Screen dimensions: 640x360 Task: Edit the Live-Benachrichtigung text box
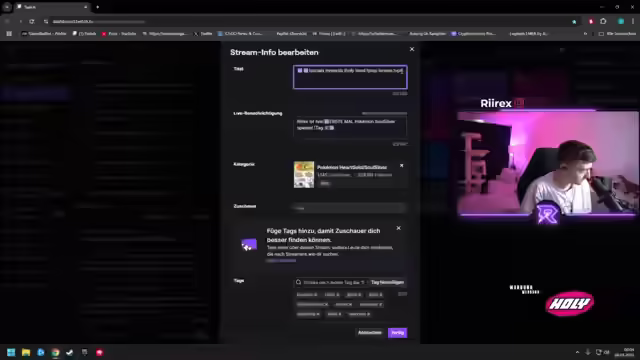pyautogui.click(x=350, y=127)
